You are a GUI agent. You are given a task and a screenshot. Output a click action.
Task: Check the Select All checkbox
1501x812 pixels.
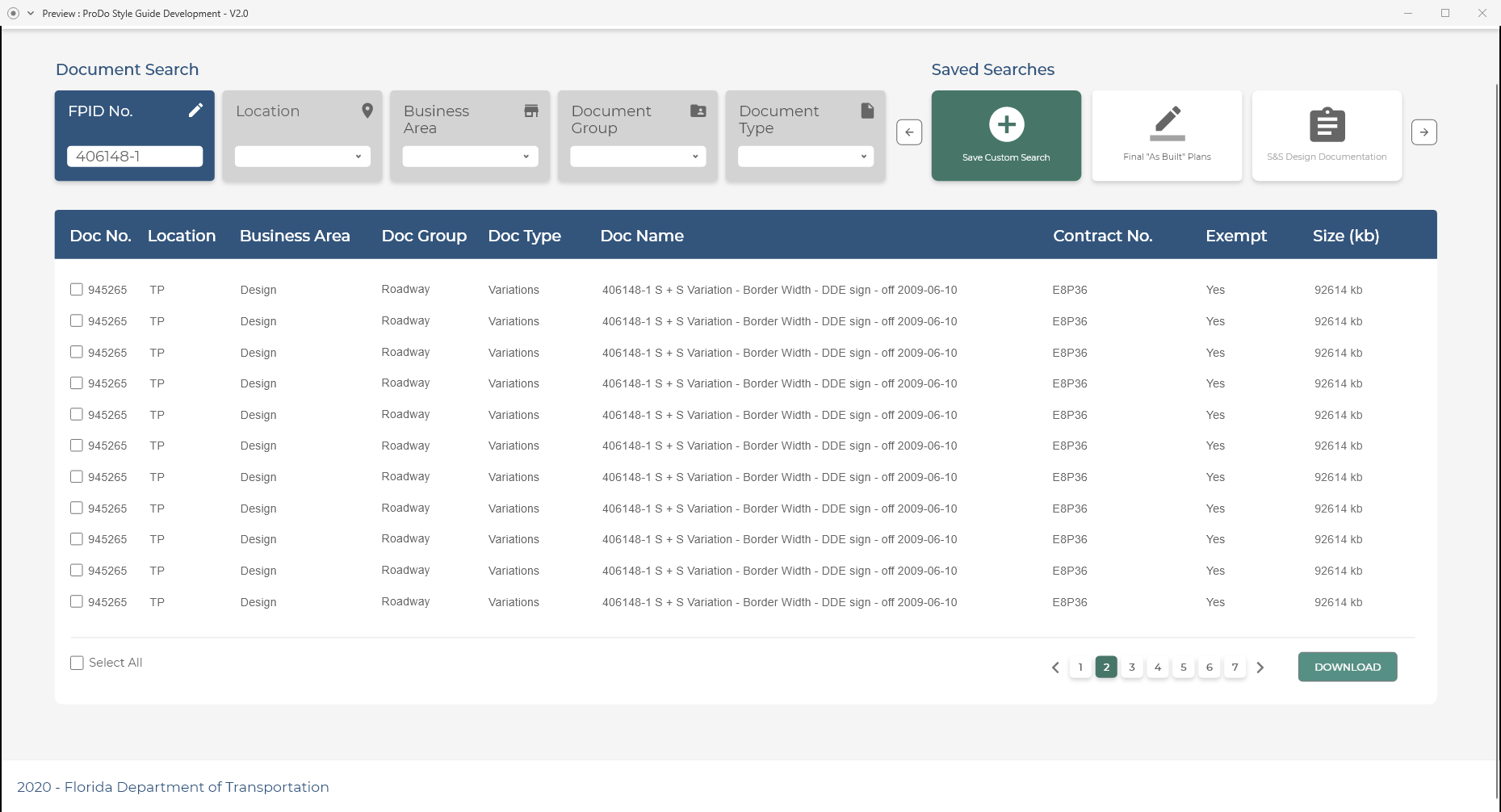(x=77, y=663)
